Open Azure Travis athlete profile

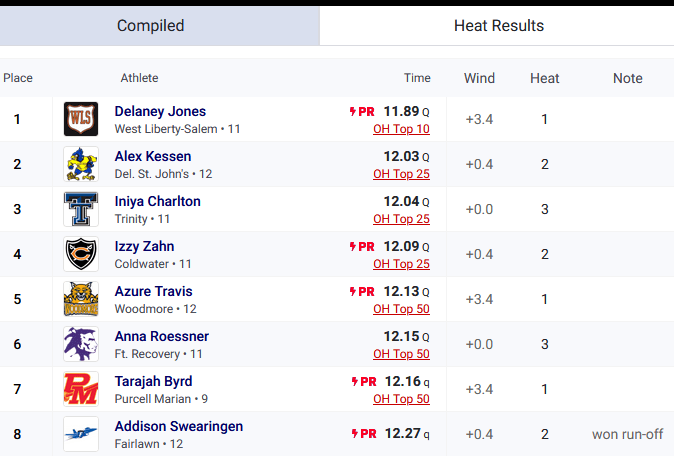click(153, 291)
